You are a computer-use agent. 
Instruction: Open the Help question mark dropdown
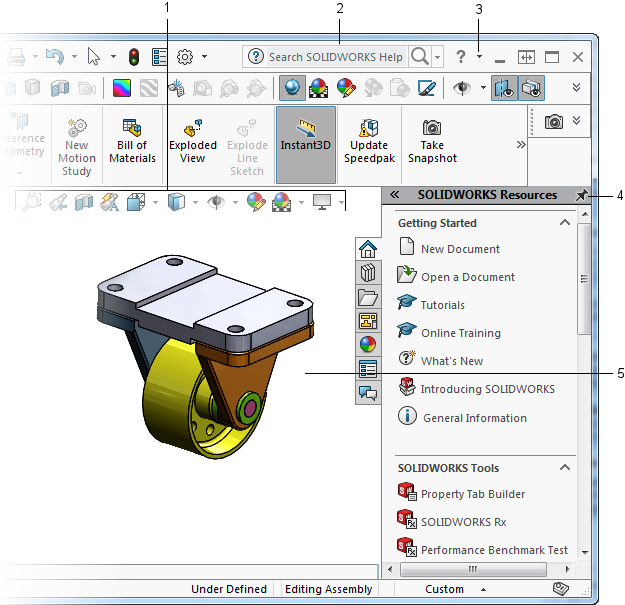tap(479, 57)
